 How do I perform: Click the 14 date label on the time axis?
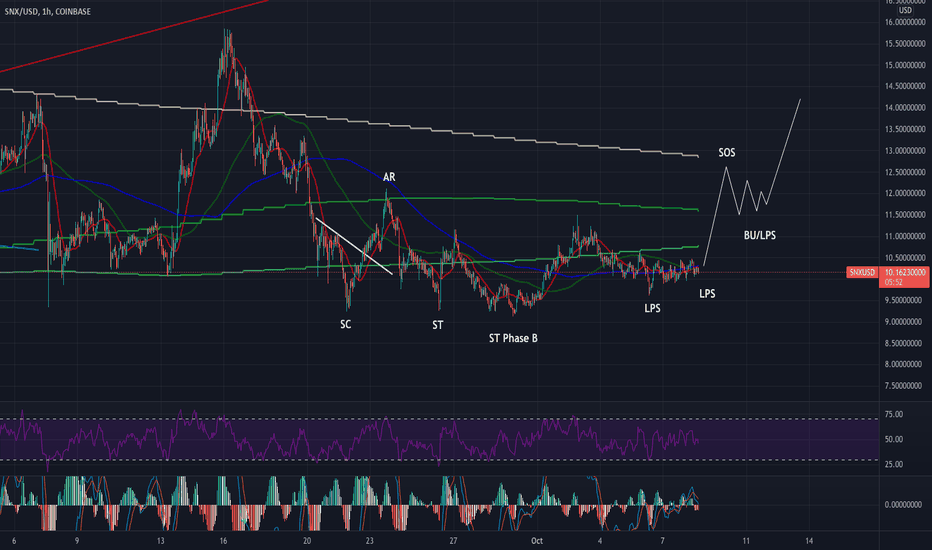[809, 541]
